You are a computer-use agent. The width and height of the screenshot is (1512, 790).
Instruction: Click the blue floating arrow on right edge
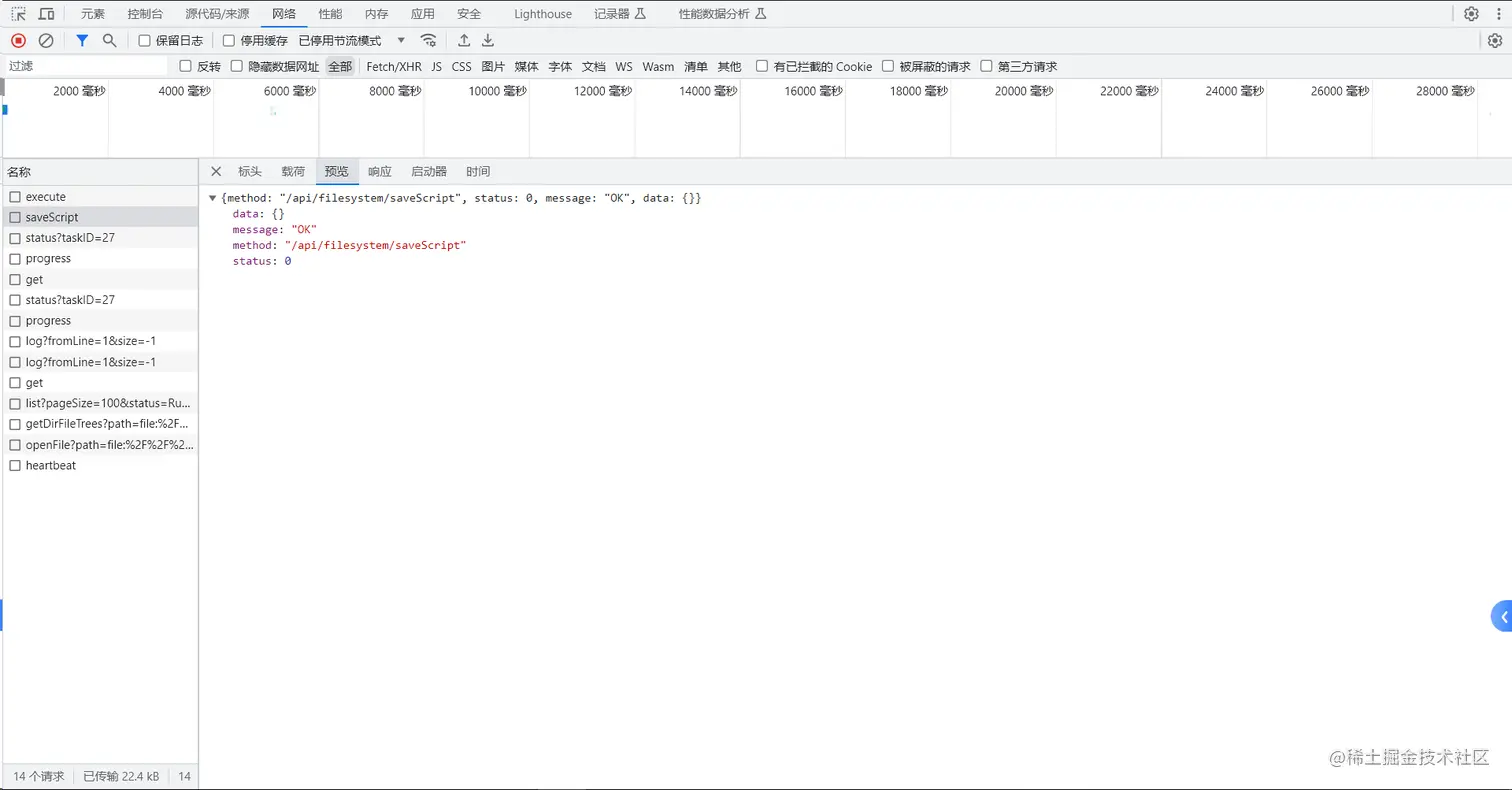1502,617
